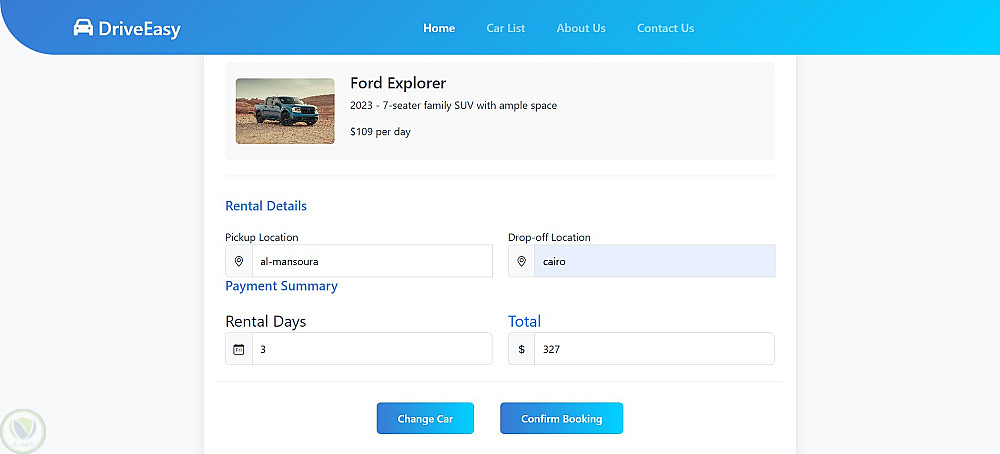Click the Ford Explorer car thumbnail
This screenshot has height=454, width=1000.
(285, 111)
